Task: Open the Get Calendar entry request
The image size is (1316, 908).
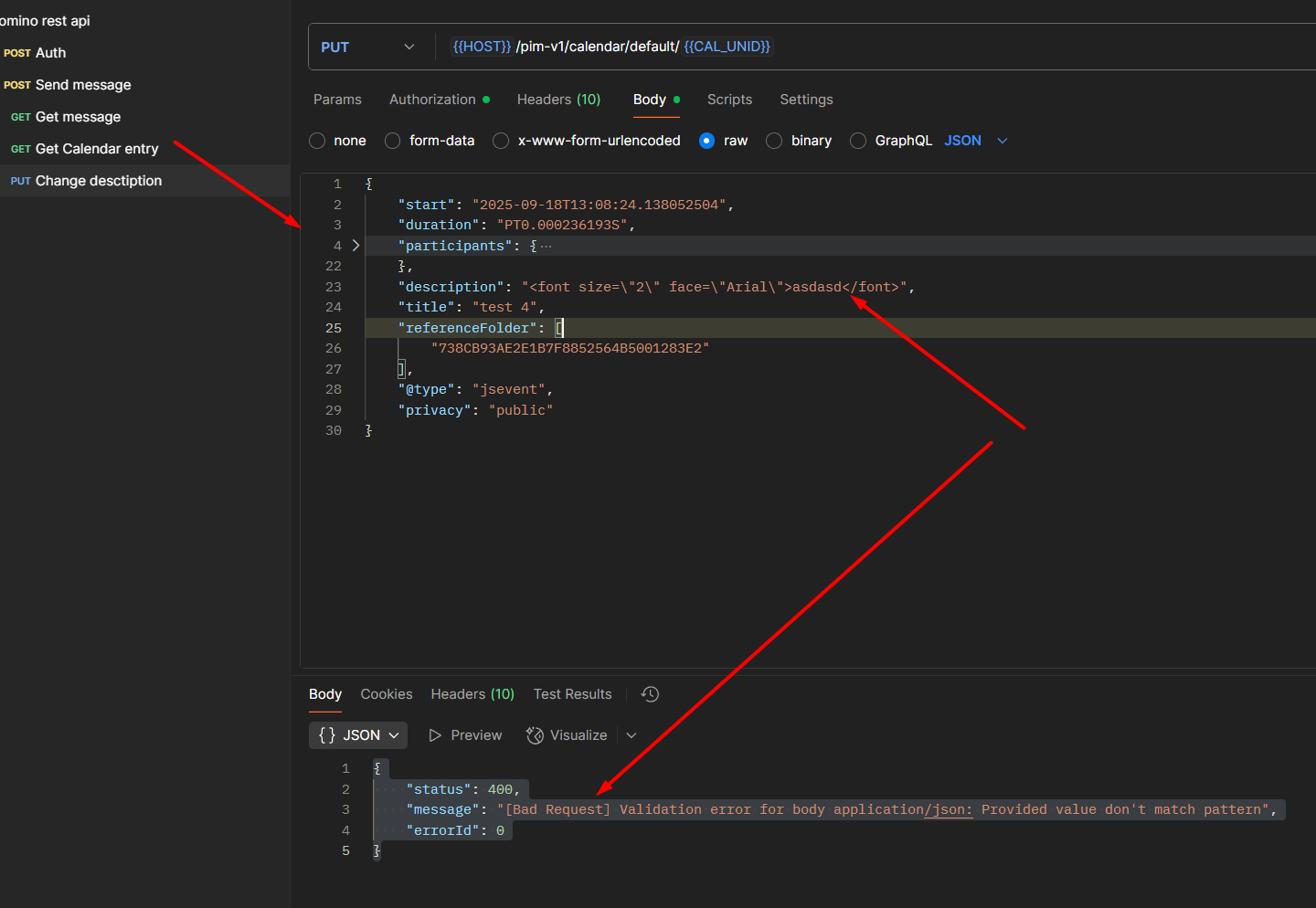Action: click(x=96, y=149)
